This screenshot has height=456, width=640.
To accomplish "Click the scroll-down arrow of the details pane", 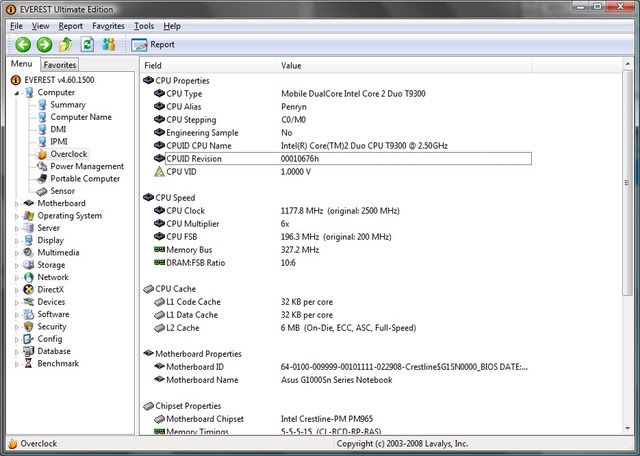I will pos(627,428).
